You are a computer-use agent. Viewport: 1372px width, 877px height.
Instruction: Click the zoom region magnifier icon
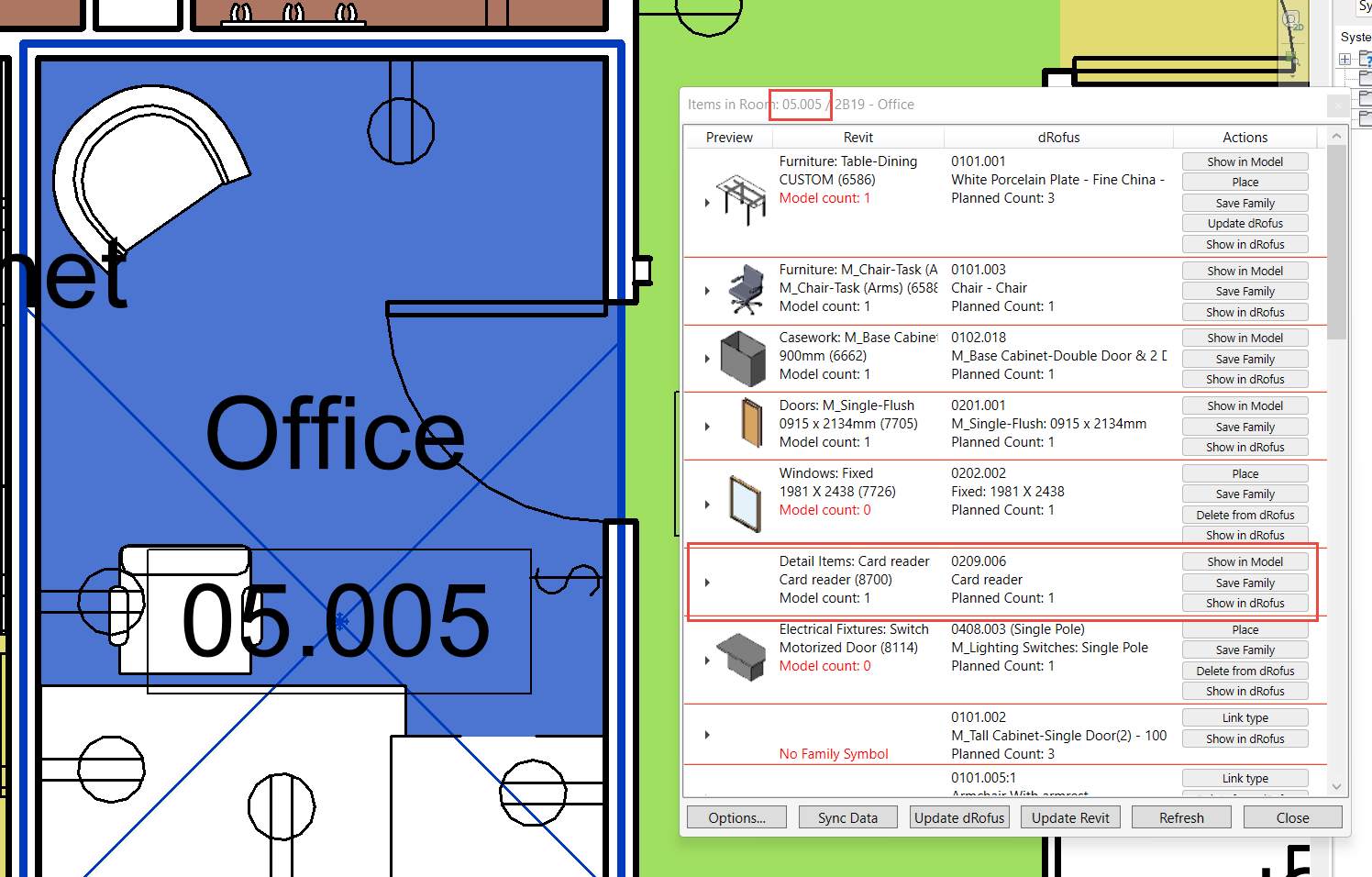[x=1293, y=62]
